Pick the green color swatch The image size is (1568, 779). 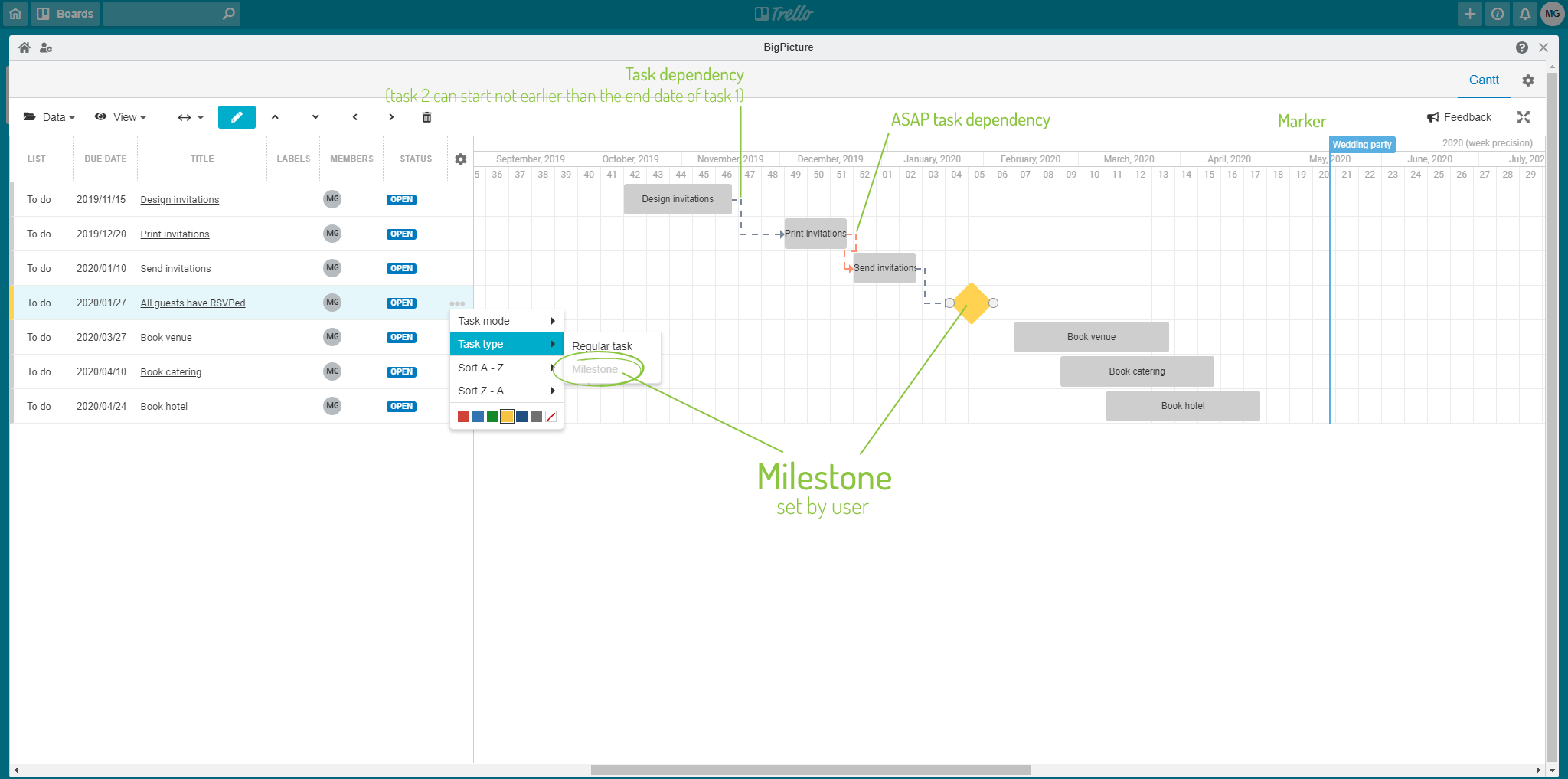pyautogui.click(x=492, y=417)
